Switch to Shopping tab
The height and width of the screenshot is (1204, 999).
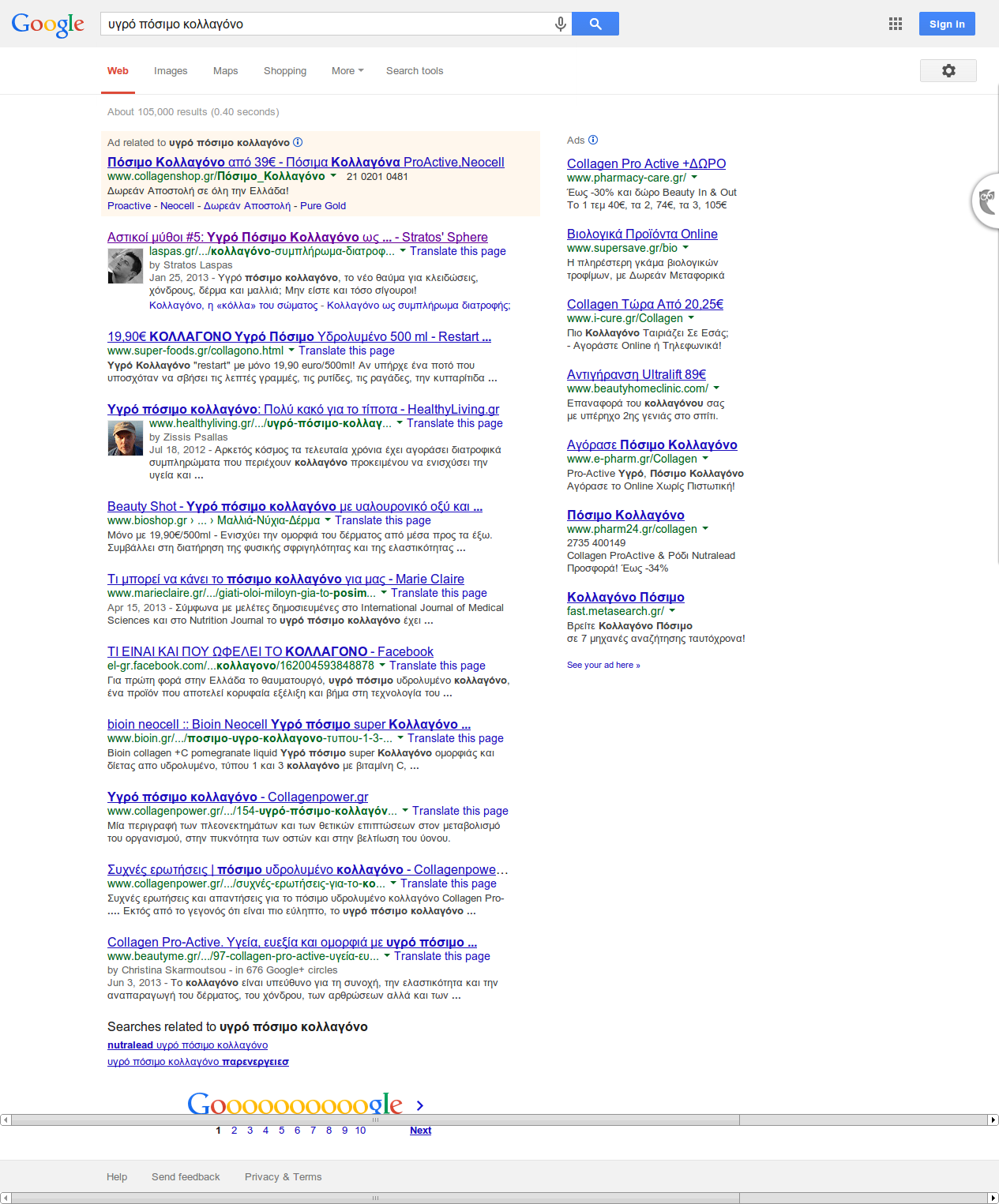[x=285, y=71]
